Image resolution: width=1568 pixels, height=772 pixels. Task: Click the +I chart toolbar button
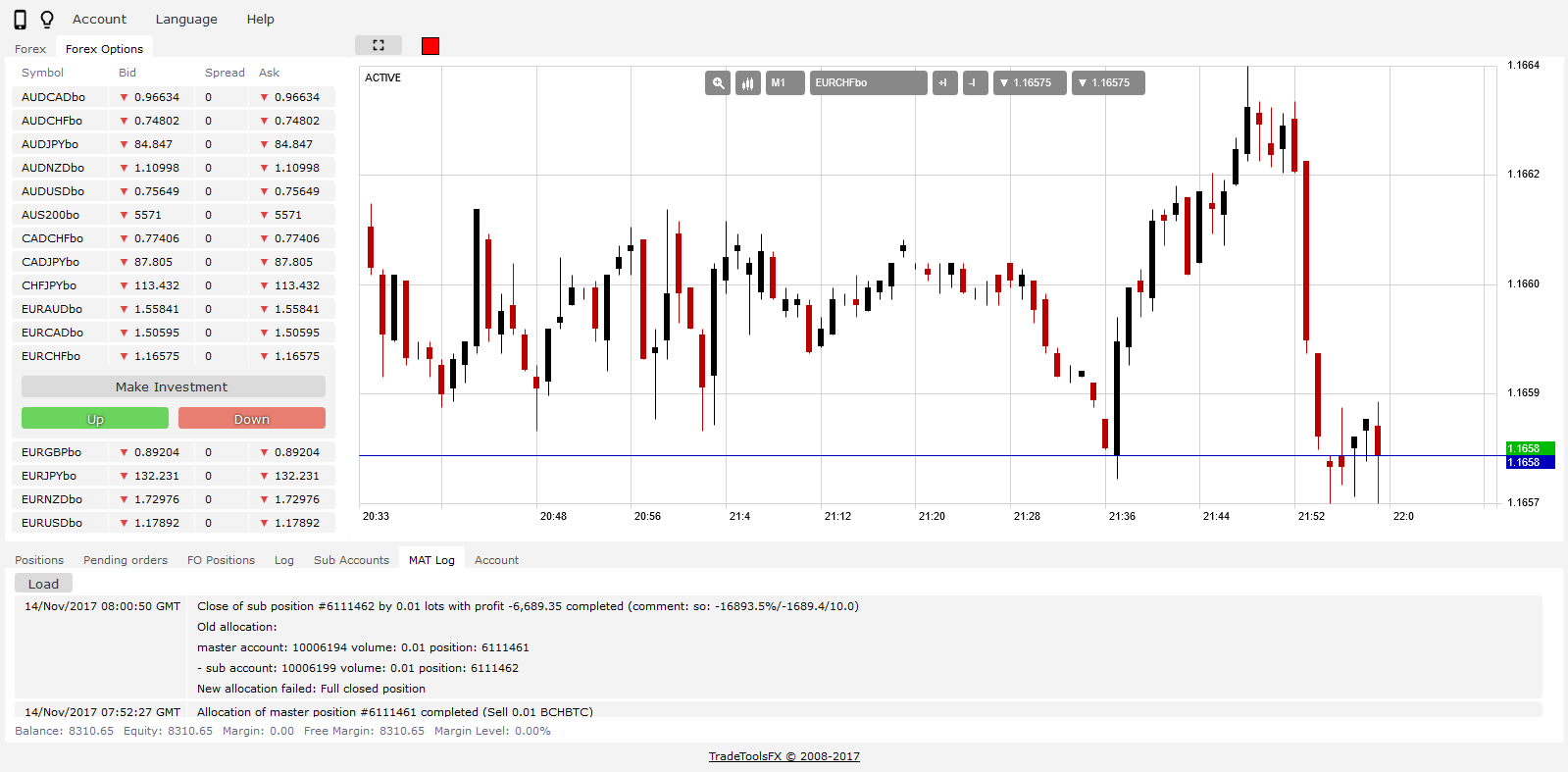click(944, 83)
